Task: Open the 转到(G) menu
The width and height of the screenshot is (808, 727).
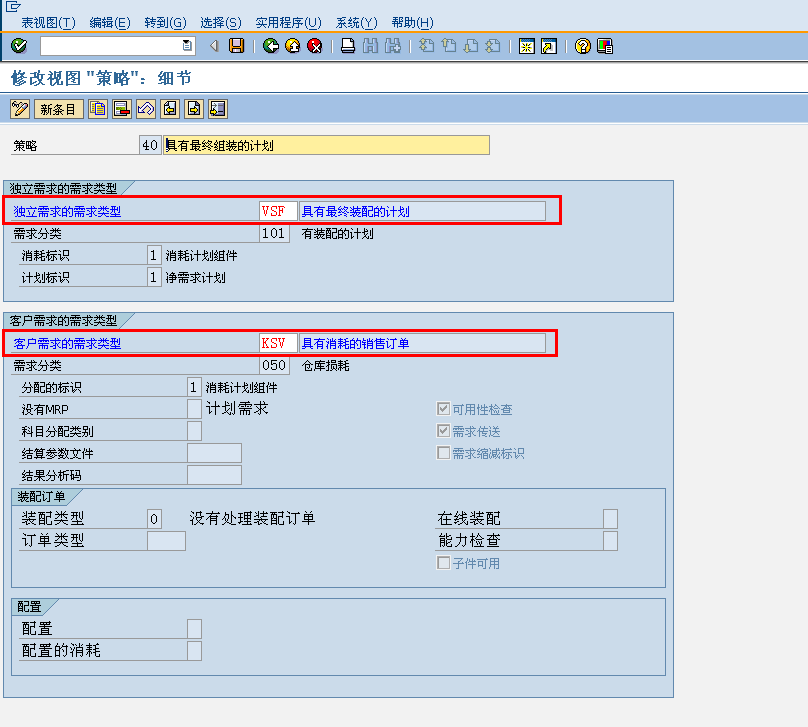Action: 165,23
